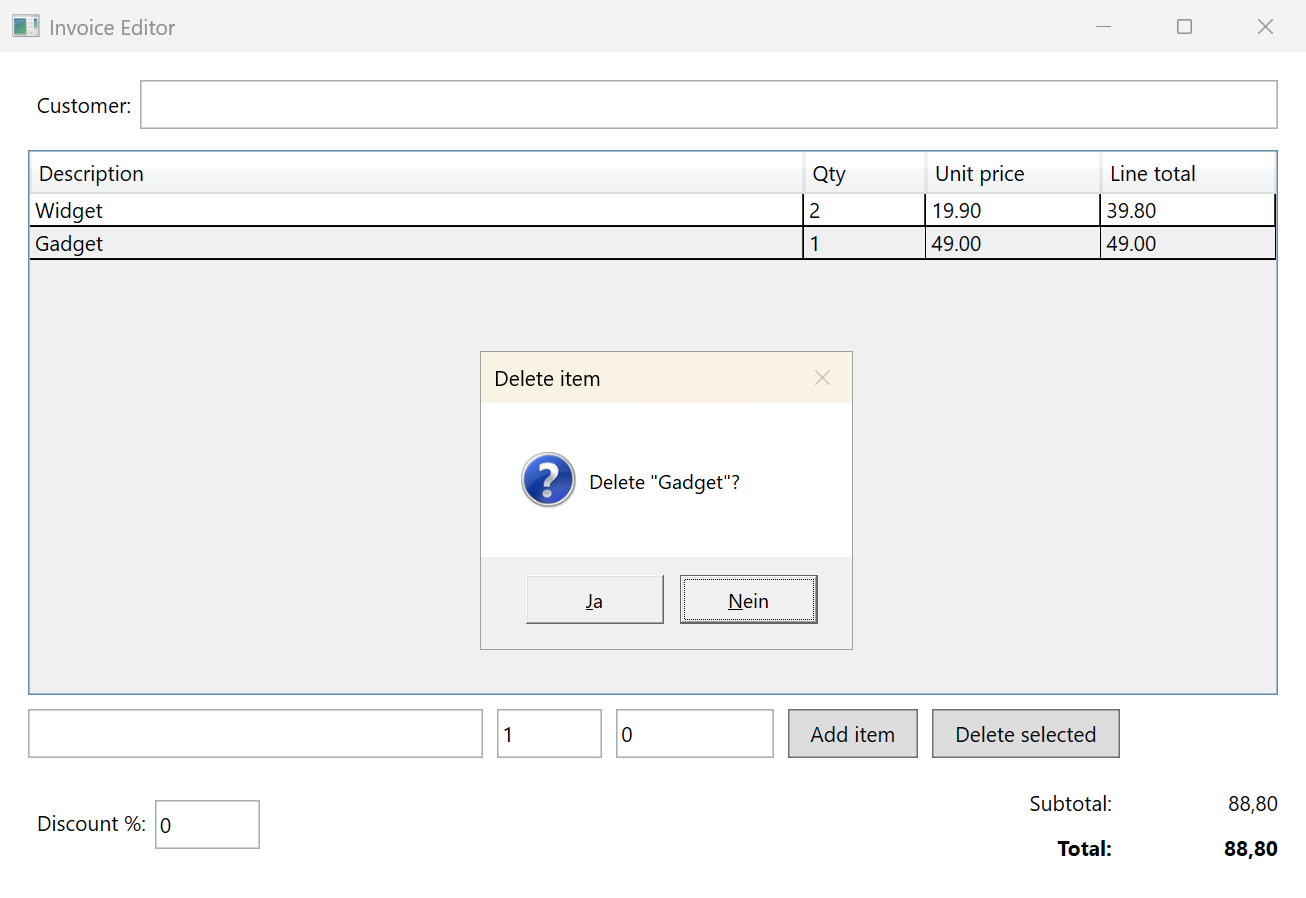The height and width of the screenshot is (898, 1306).
Task: Click the question mark icon in dialog
Action: click(x=548, y=480)
